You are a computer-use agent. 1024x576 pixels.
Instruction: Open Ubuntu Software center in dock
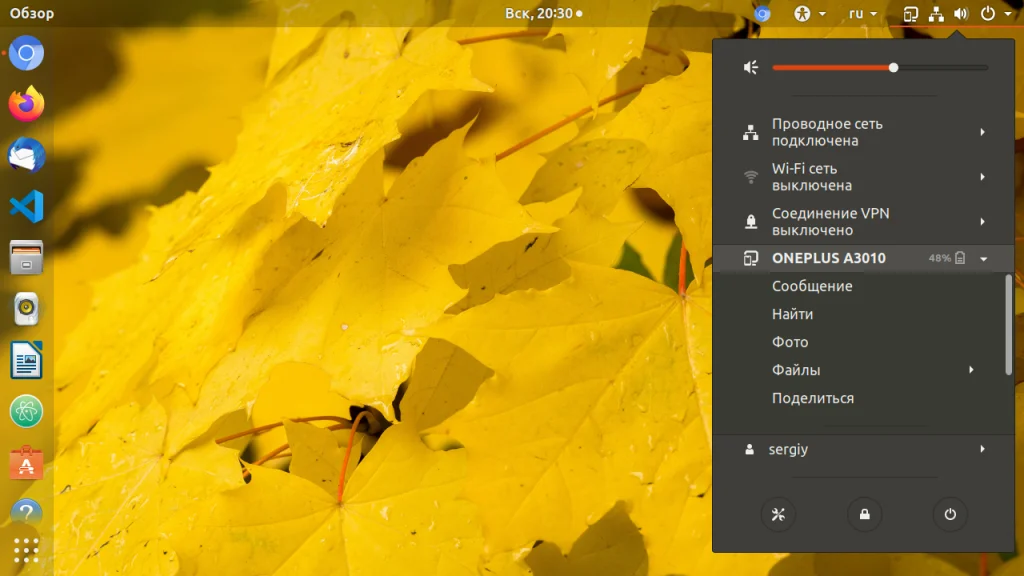tap(26, 463)
